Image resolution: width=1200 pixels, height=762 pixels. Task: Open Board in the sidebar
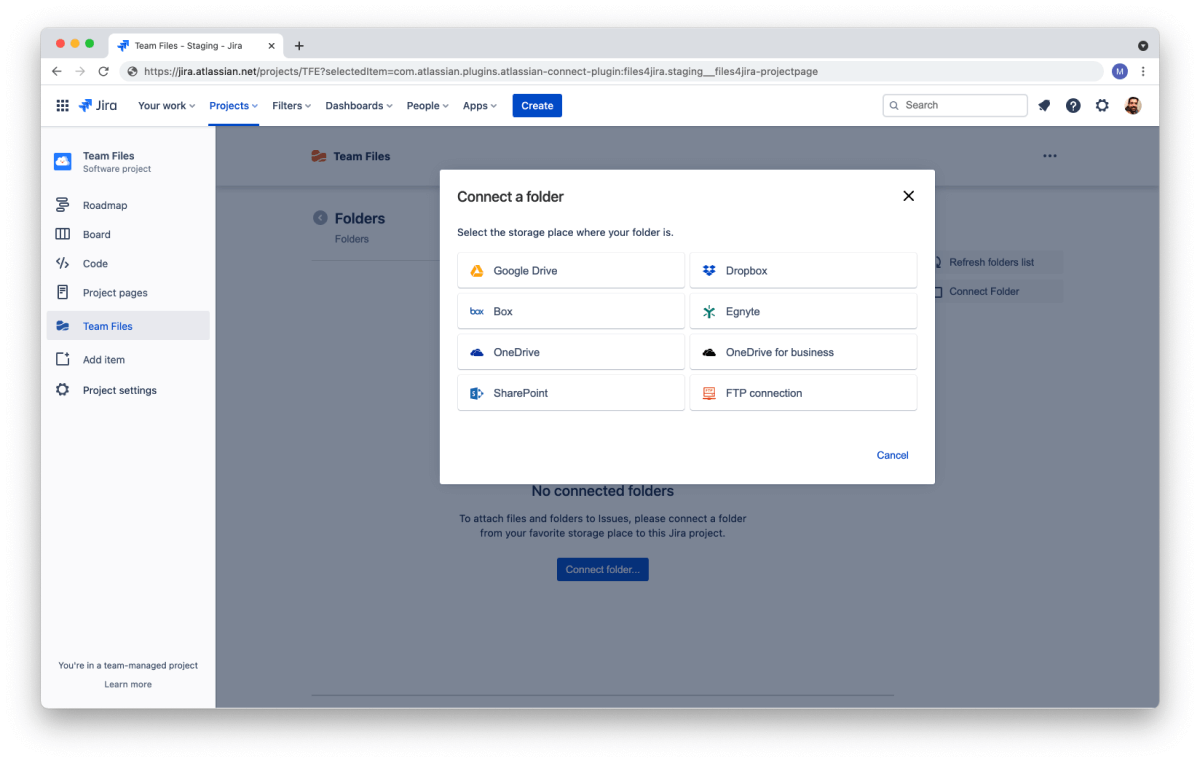(x=128, y=234)
